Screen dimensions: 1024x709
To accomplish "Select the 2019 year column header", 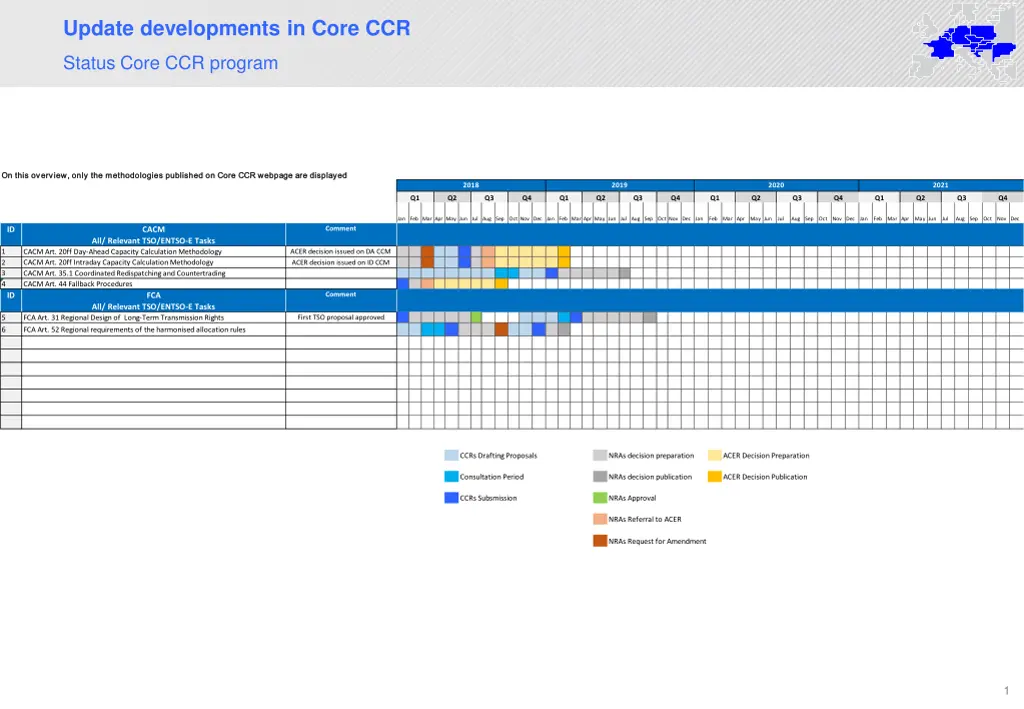I will point(619,185).
